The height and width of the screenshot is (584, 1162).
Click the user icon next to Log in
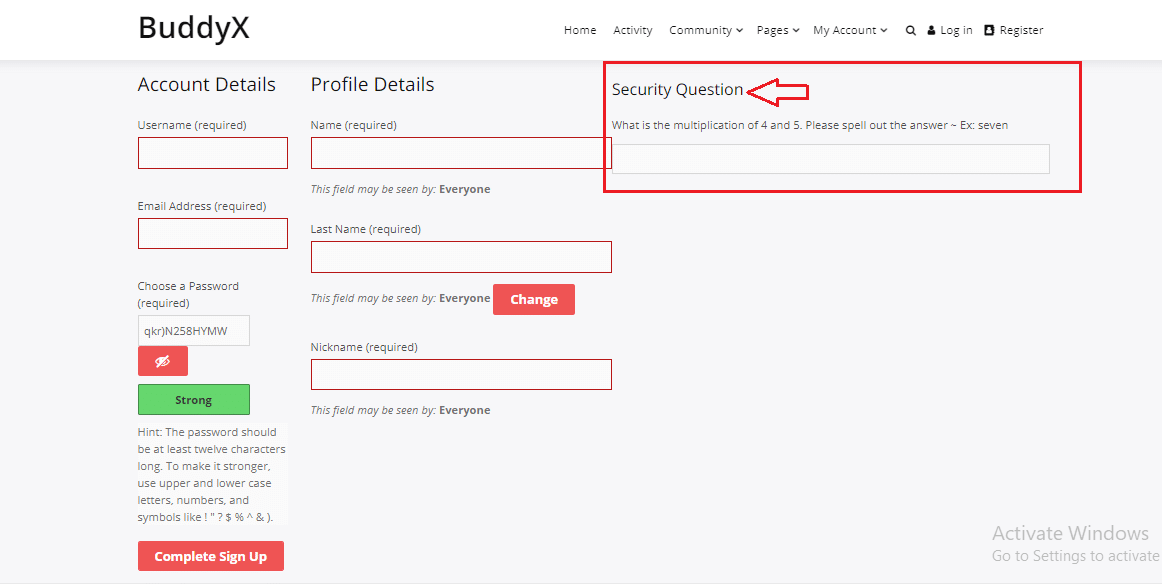[x=934, y=30]
